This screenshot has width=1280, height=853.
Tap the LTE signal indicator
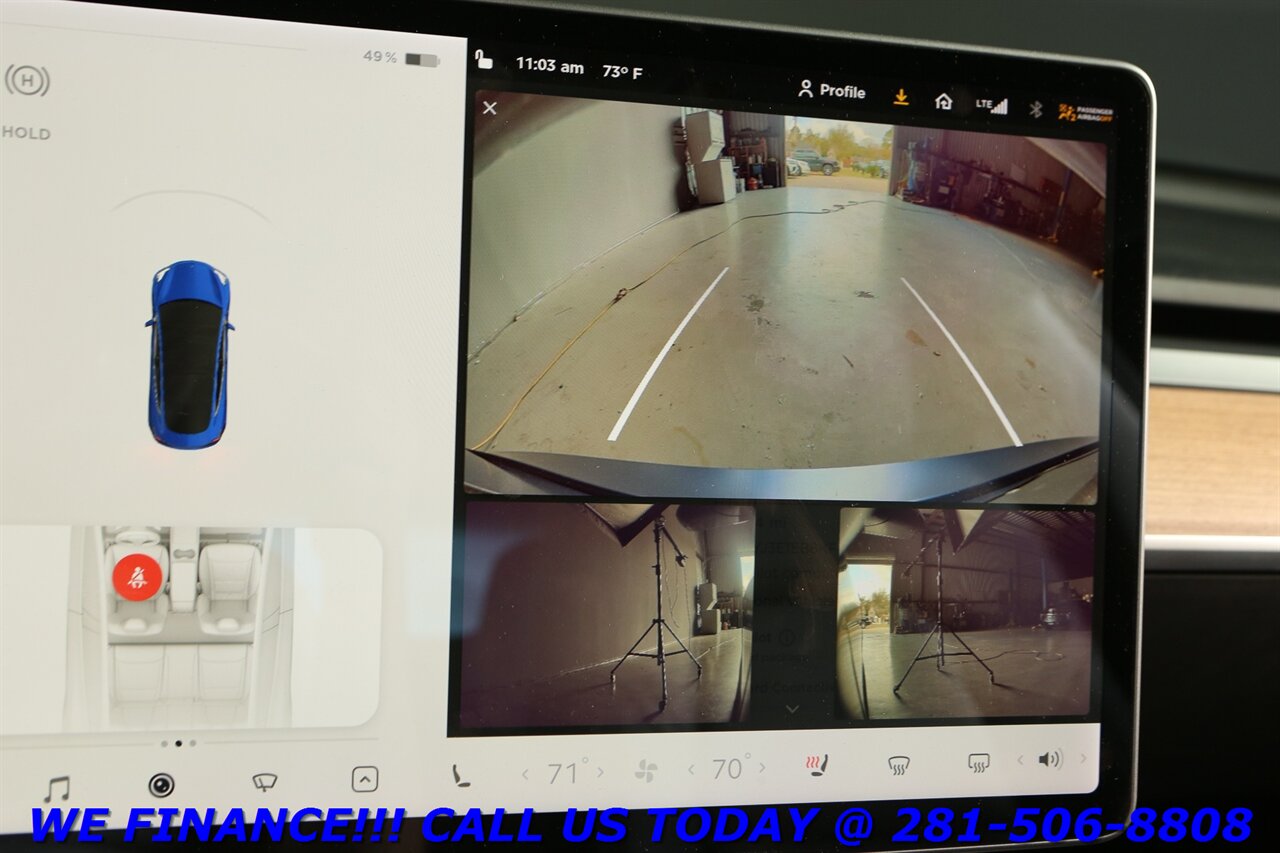992,105
